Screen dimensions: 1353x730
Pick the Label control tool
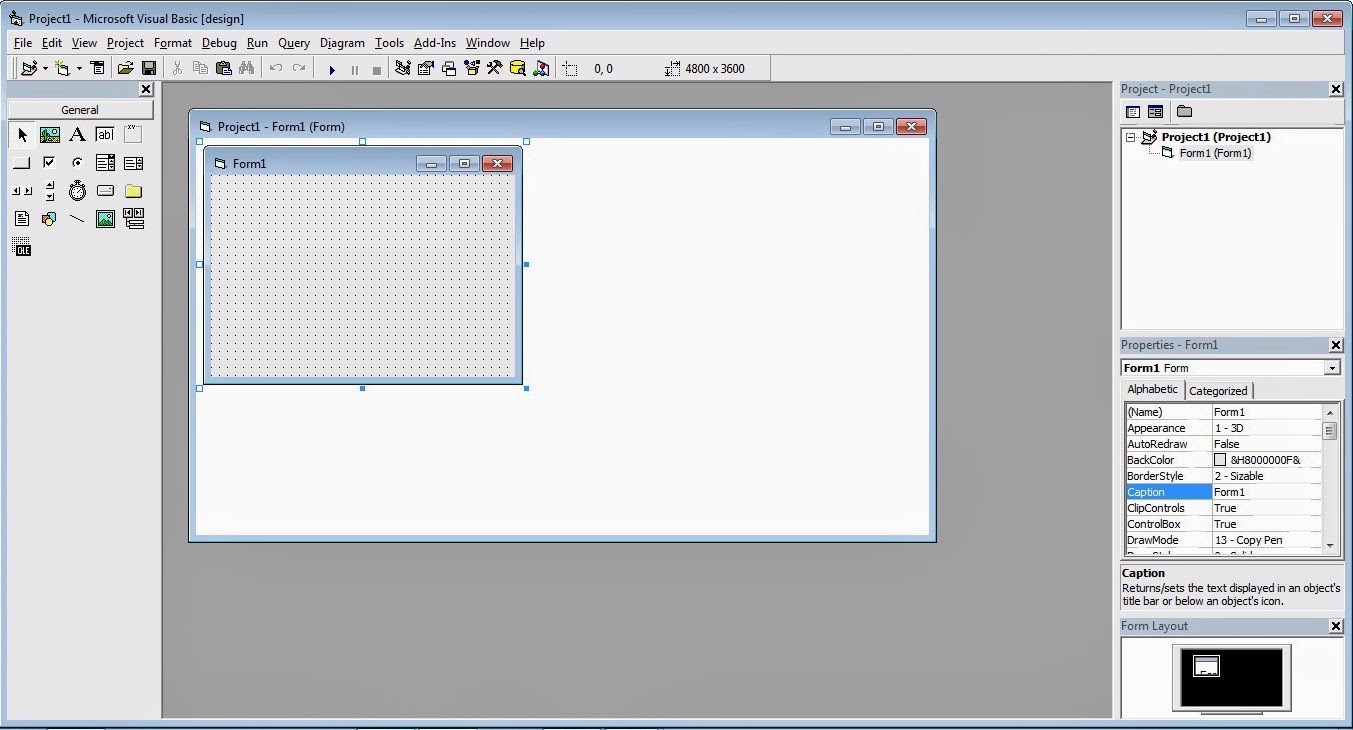point(77,135)
